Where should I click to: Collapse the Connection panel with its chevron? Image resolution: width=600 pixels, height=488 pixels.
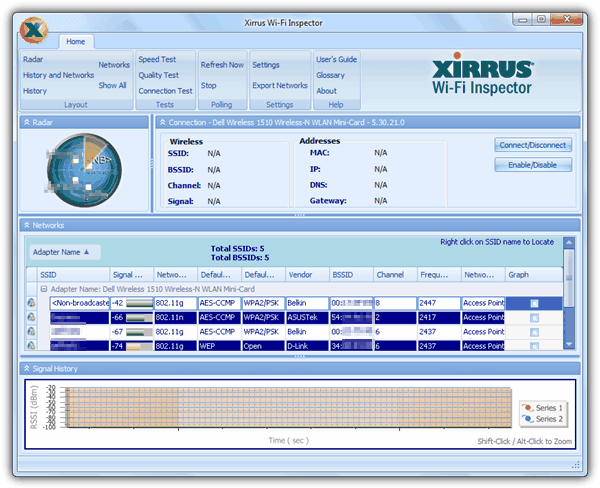(161, 122)
